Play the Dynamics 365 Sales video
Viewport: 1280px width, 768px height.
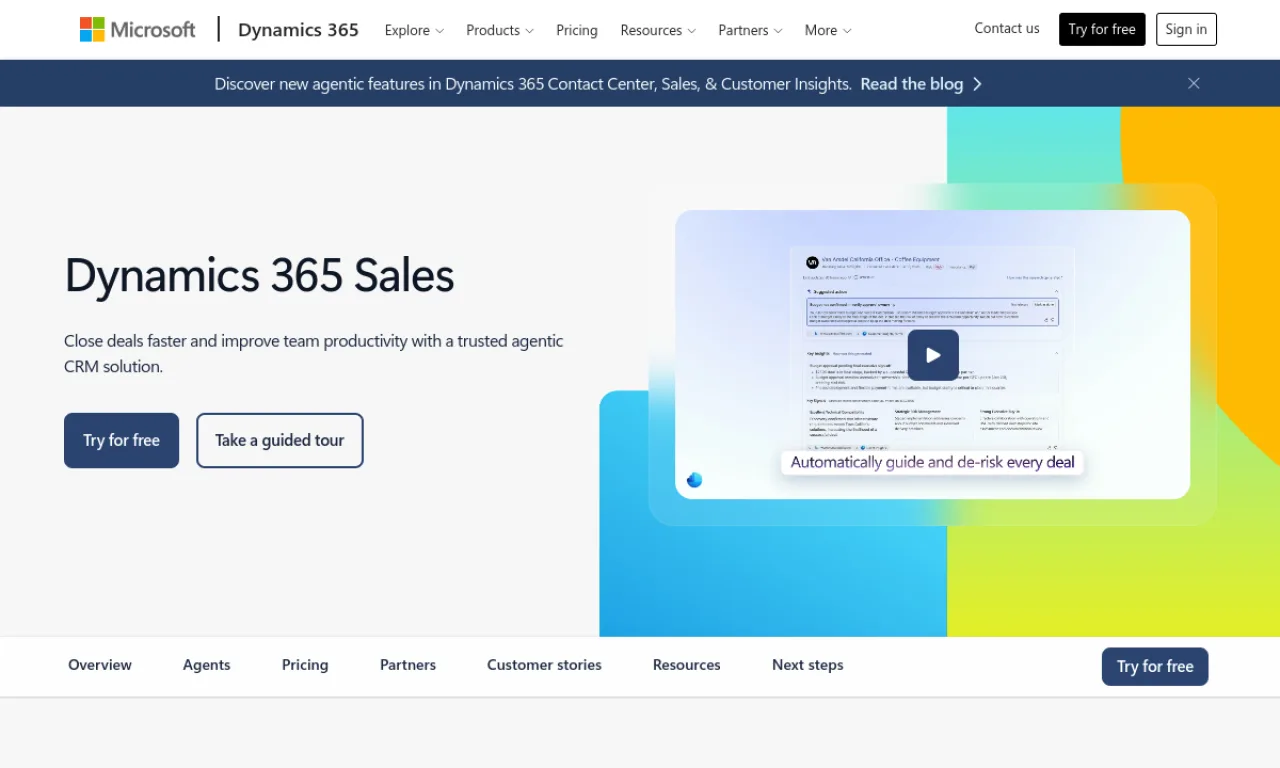(933, 355)
